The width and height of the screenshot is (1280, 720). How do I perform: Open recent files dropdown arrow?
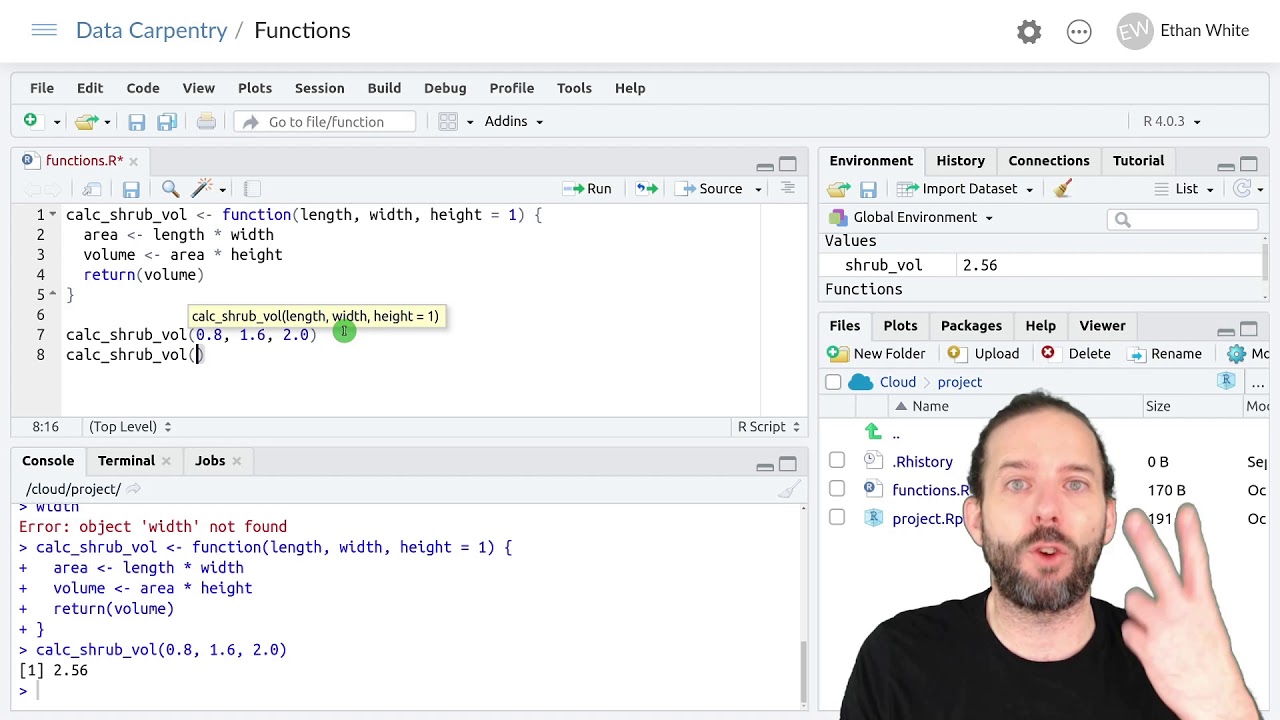tap(107, 122)
